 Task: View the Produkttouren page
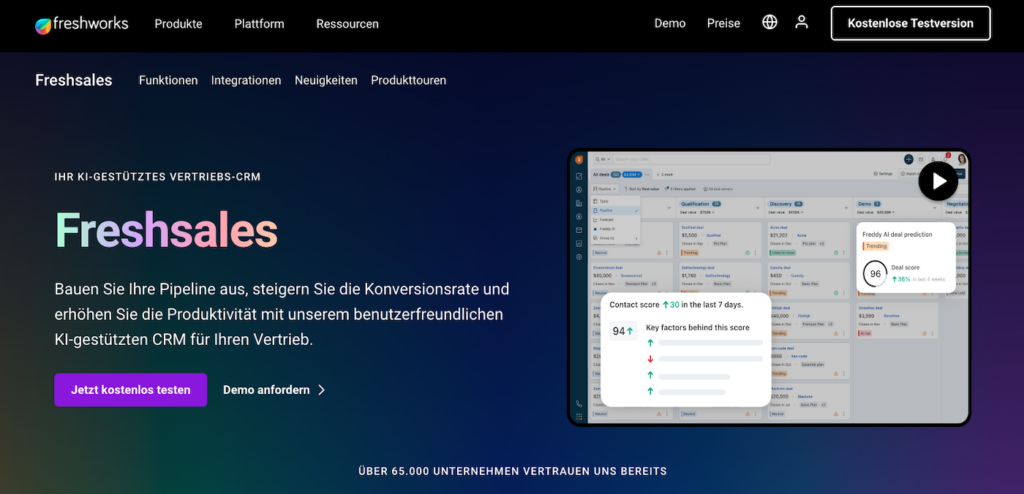(408, 80)
